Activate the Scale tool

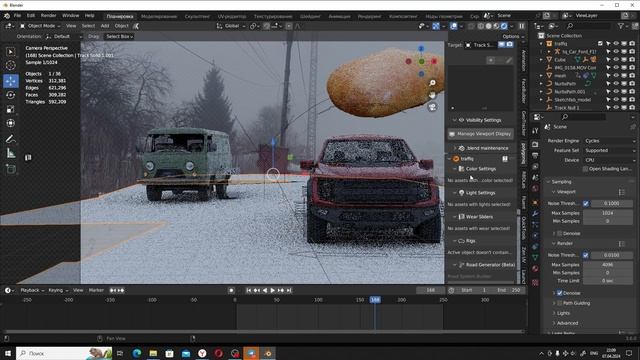click(x=11, y=109)
